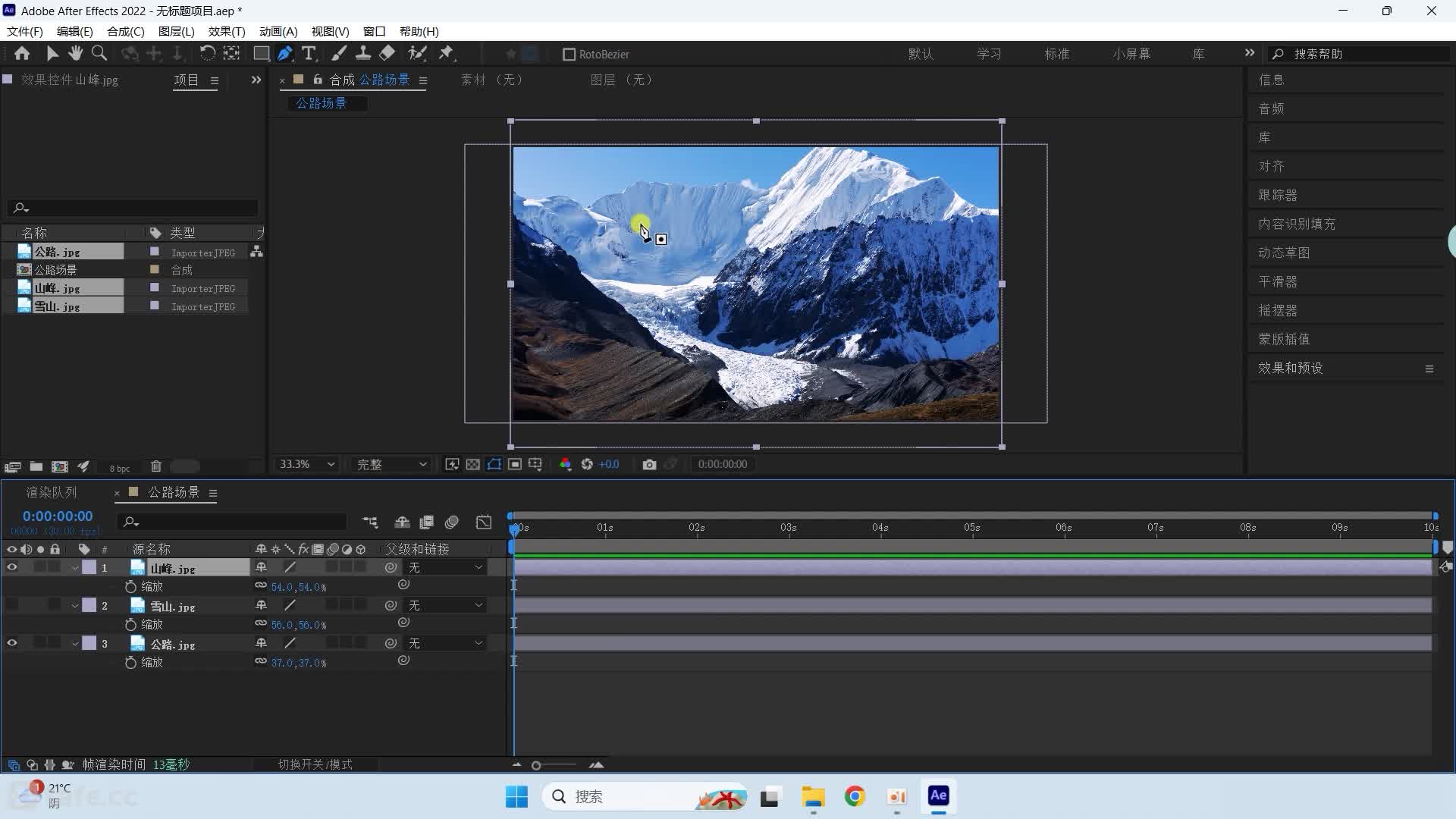The height and width of the screenshot is (819, 1456).
Task: Switch to the 默认 workspace
Action: 921,55
